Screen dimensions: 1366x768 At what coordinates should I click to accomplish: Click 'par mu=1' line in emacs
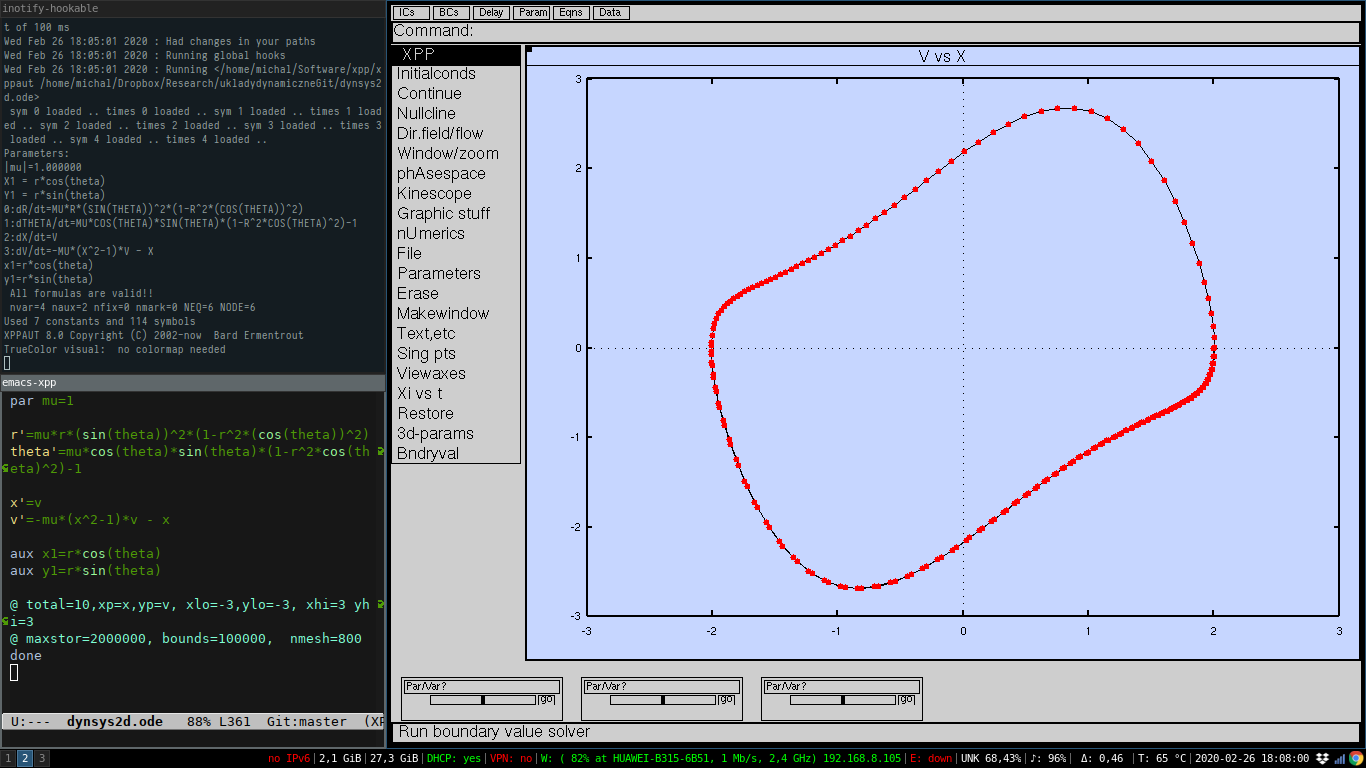[42, 401]
